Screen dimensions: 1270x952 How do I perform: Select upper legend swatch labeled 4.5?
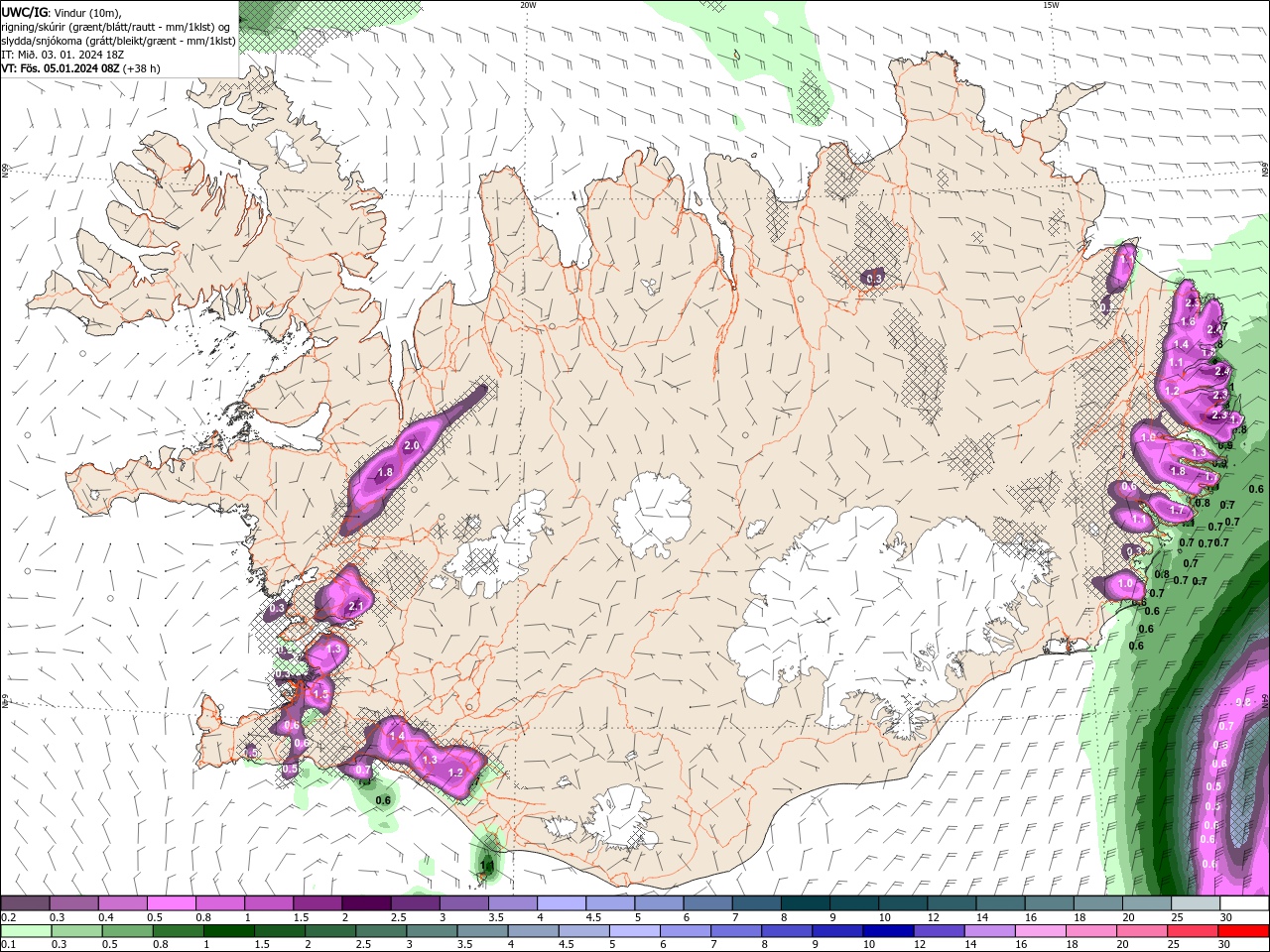[609, 903]
